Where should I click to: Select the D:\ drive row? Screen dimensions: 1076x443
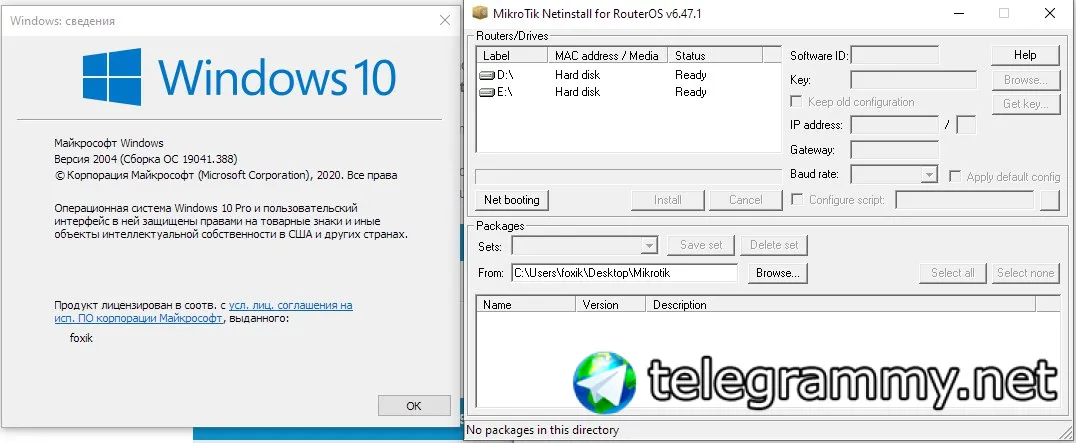tap(628, 75)
